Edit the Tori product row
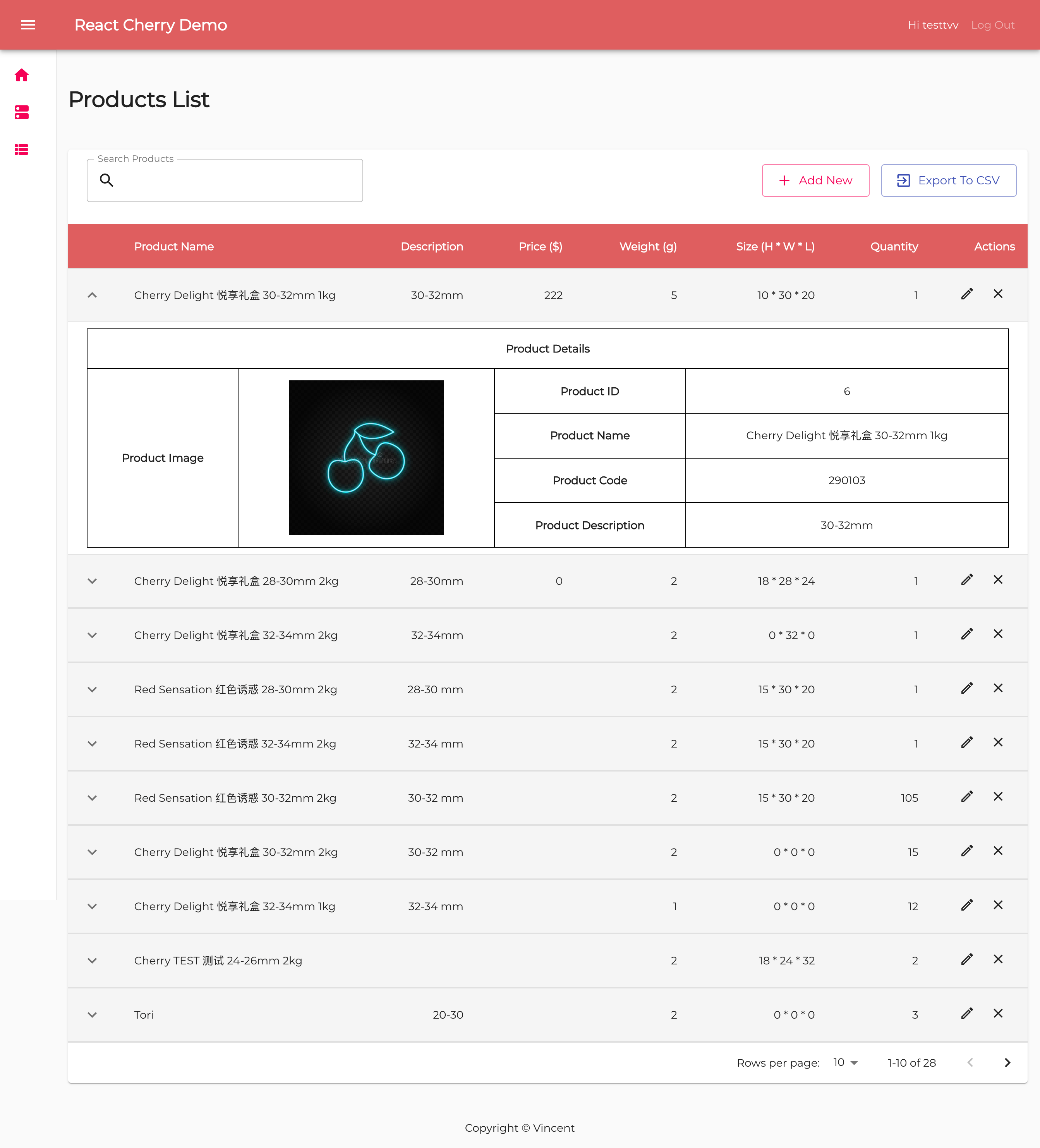The image size is (1040, 1148). click(966, 1014)
